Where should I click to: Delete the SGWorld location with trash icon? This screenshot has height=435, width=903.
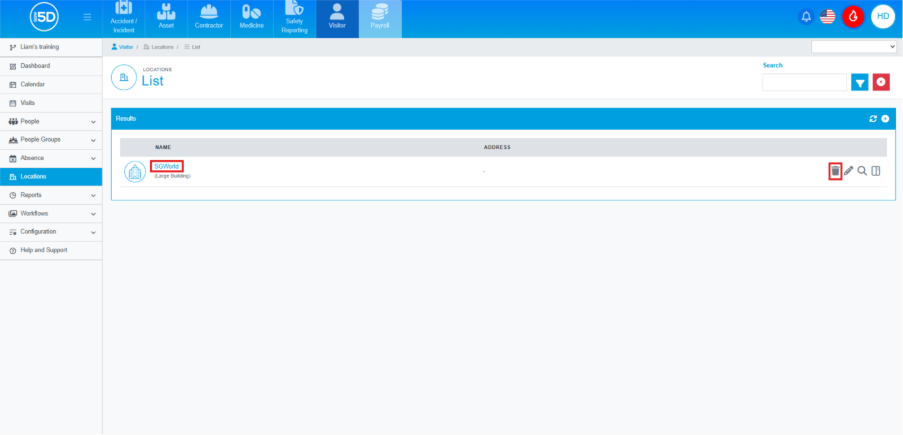pyautogui.click(x=835, y=171)
